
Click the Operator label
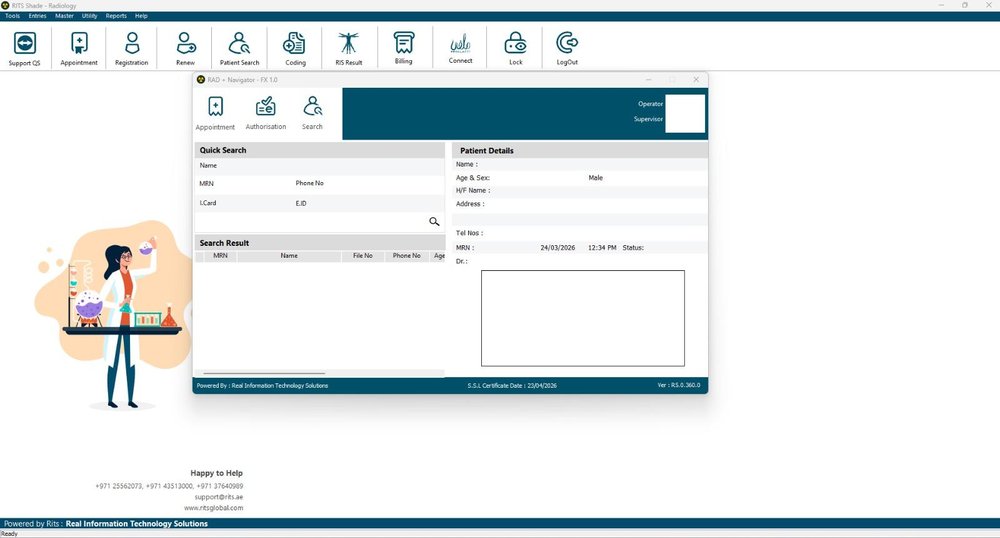[651, 104]
